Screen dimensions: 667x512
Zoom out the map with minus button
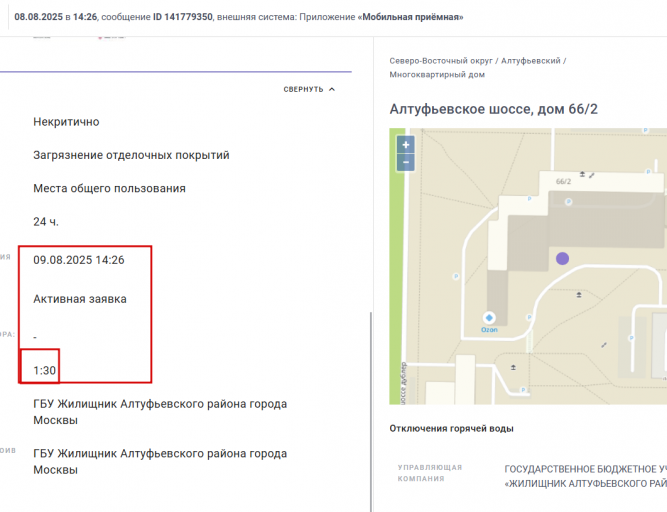pyautogui.click(x=405, y=162)
